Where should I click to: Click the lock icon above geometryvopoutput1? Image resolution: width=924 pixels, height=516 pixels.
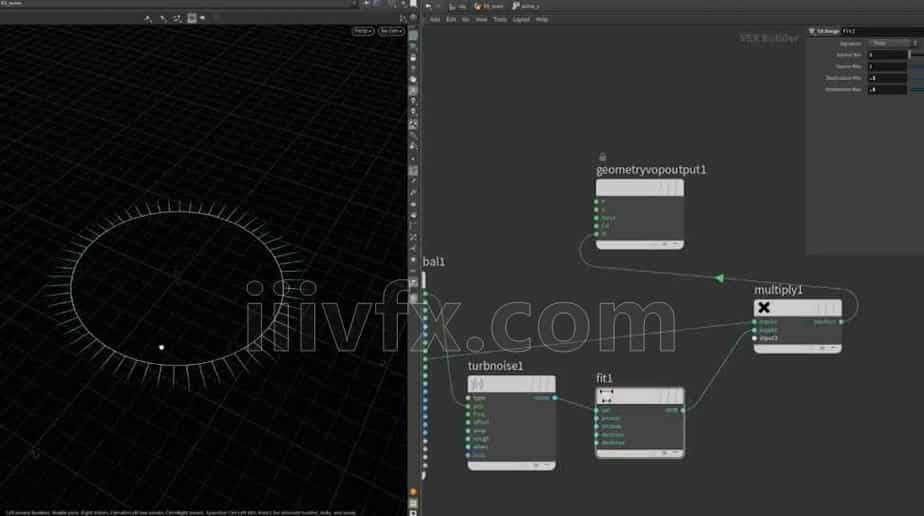tap(602, 157)
